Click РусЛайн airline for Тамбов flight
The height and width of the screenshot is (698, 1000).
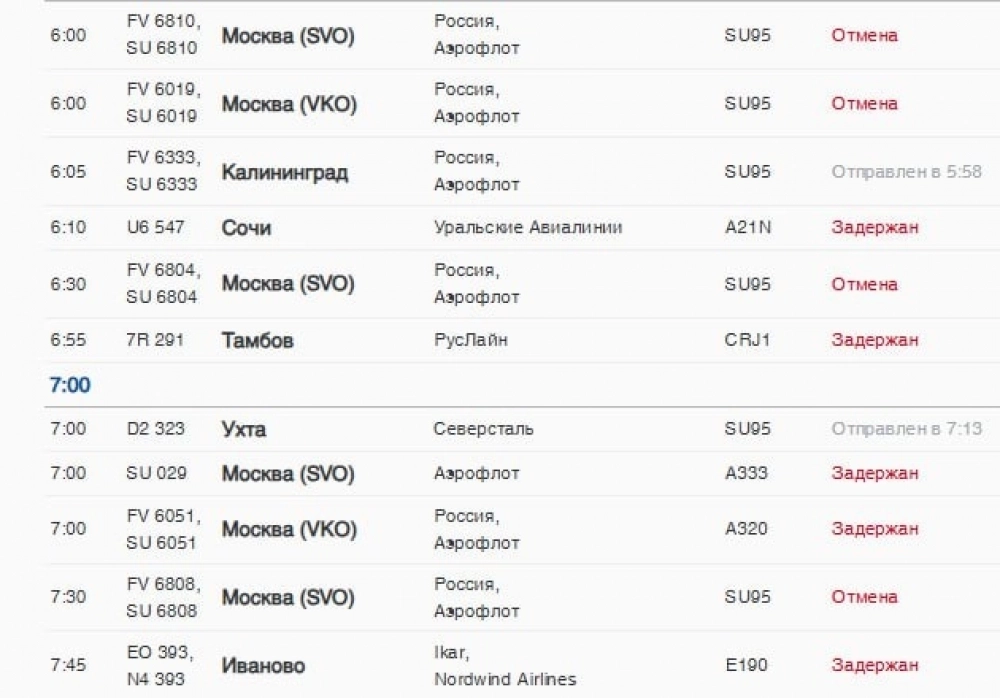pos(471,339)
